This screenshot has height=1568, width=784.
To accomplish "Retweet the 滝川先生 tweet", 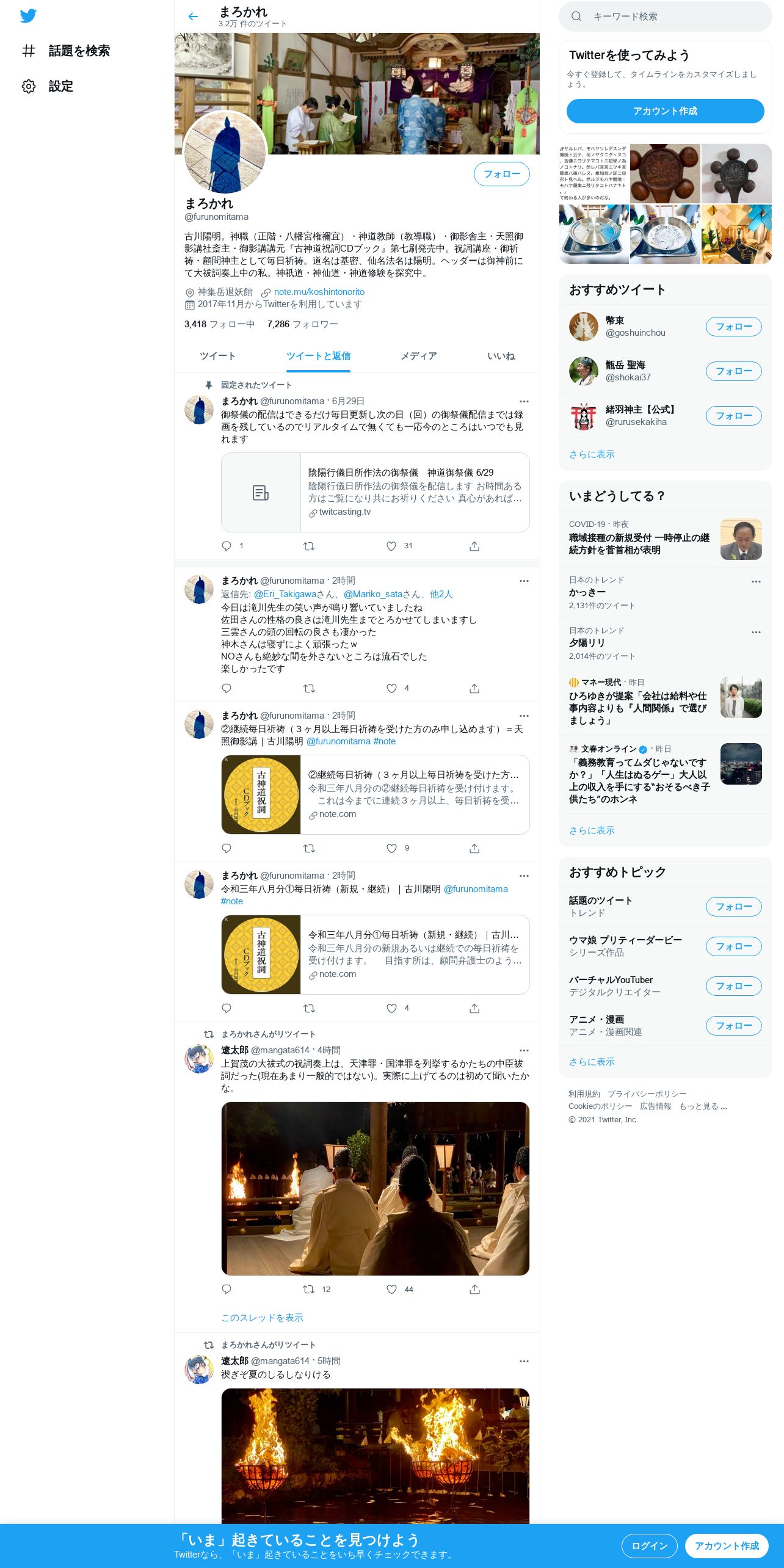I will [309, 688].
